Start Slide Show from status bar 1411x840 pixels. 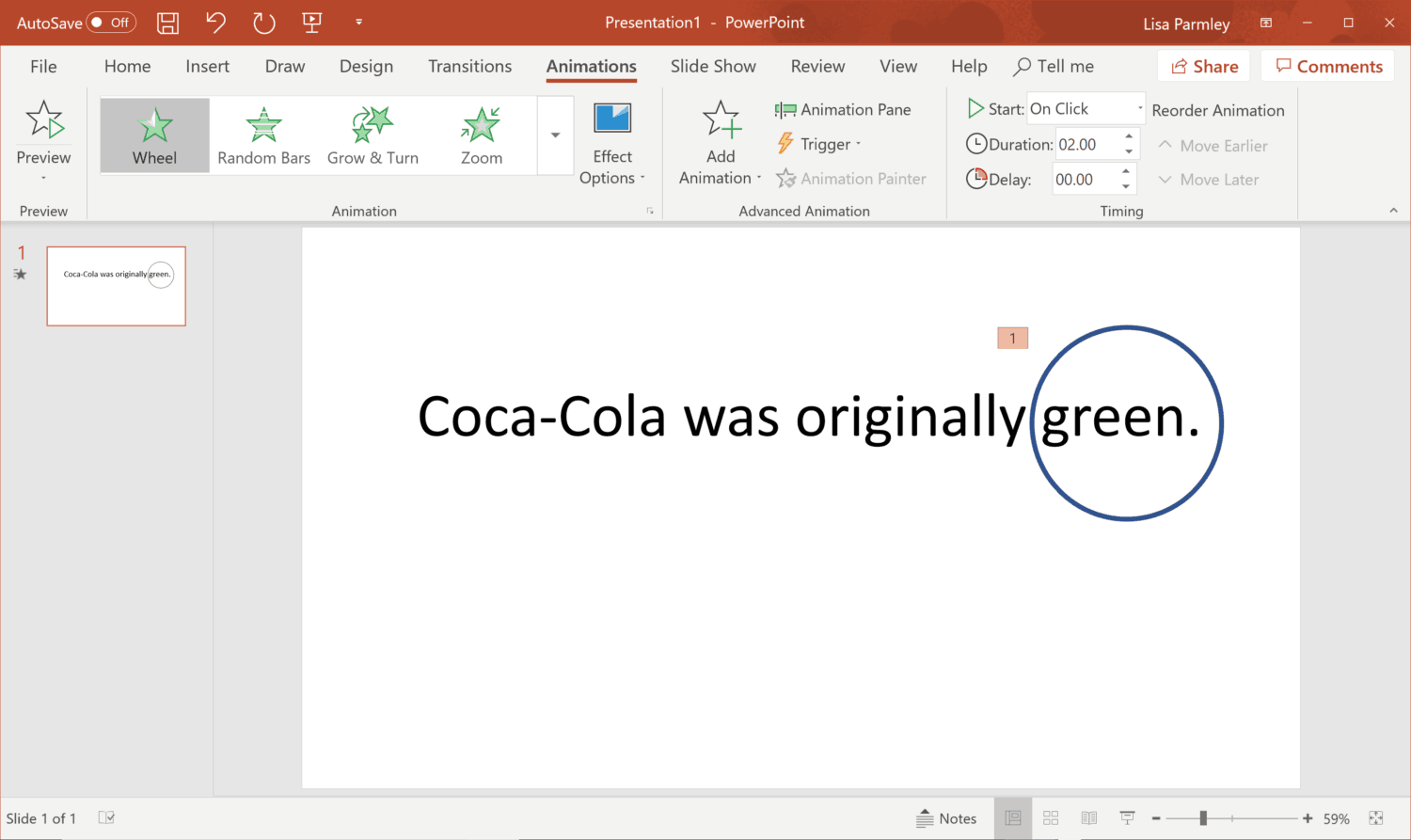point(1127,818)
